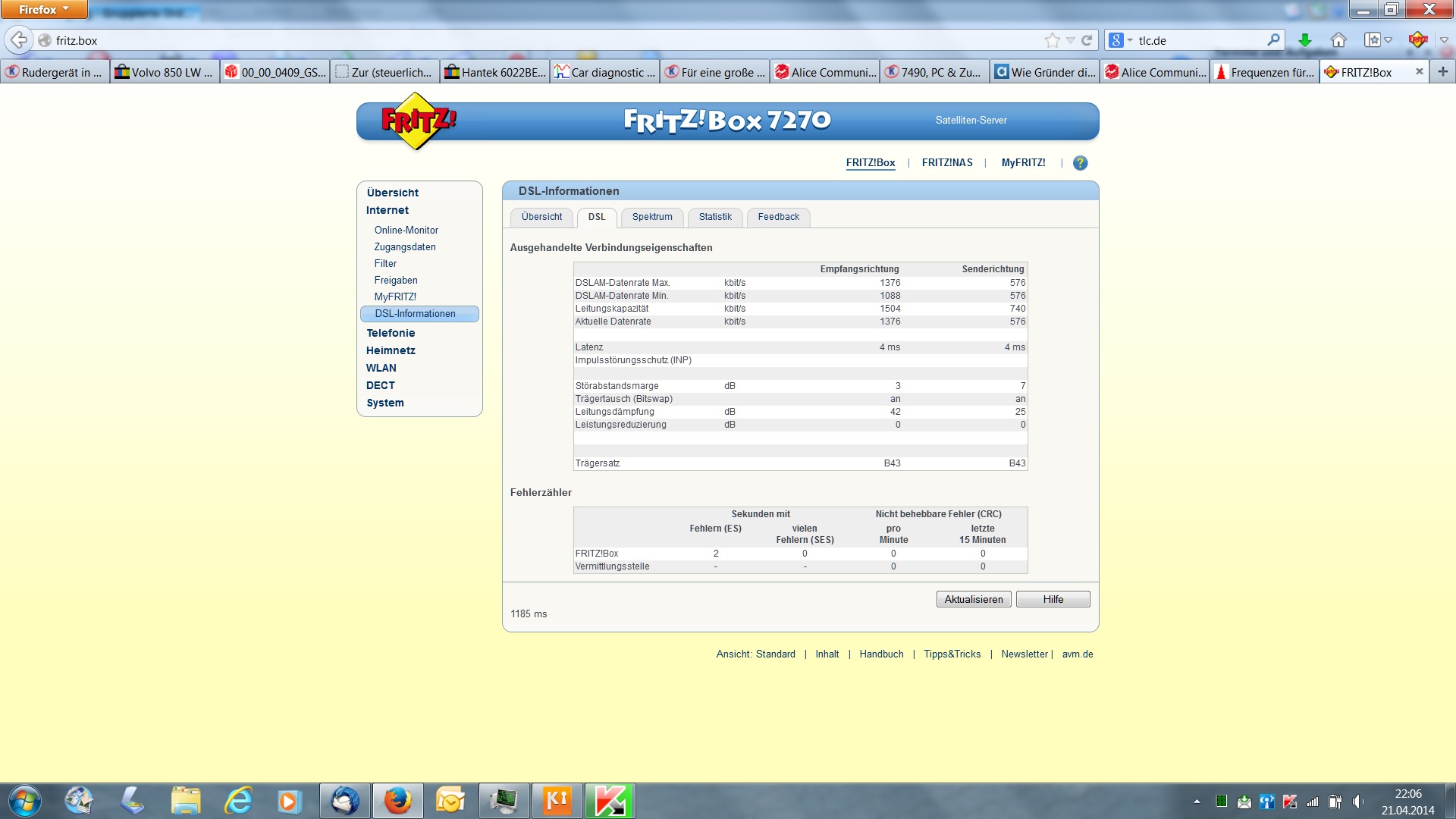Expand the bookmarks menu dropdown arrow
This screenshot has width=1456, height=819.
(1389, 40)
